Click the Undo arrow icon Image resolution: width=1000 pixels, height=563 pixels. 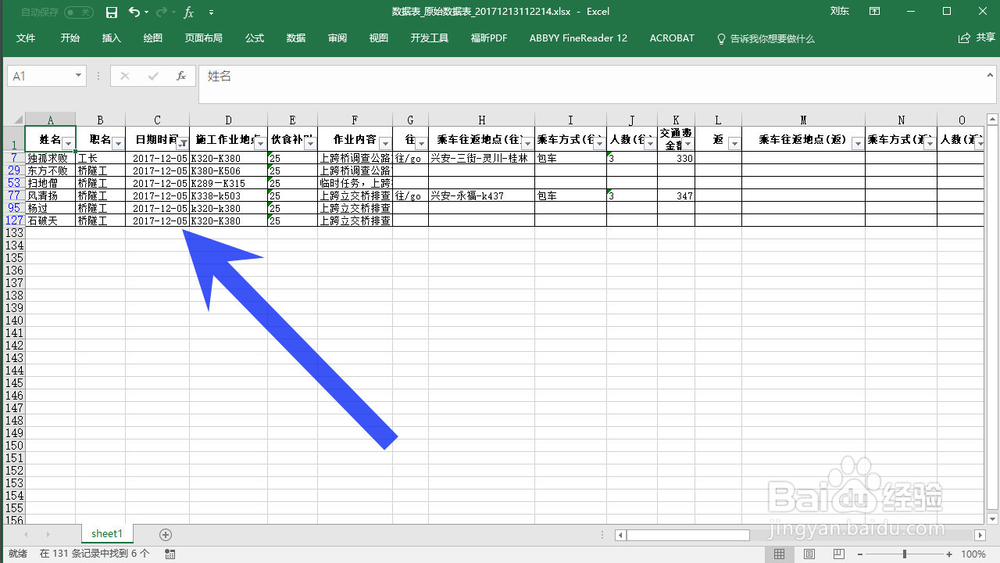pos(133,12)
